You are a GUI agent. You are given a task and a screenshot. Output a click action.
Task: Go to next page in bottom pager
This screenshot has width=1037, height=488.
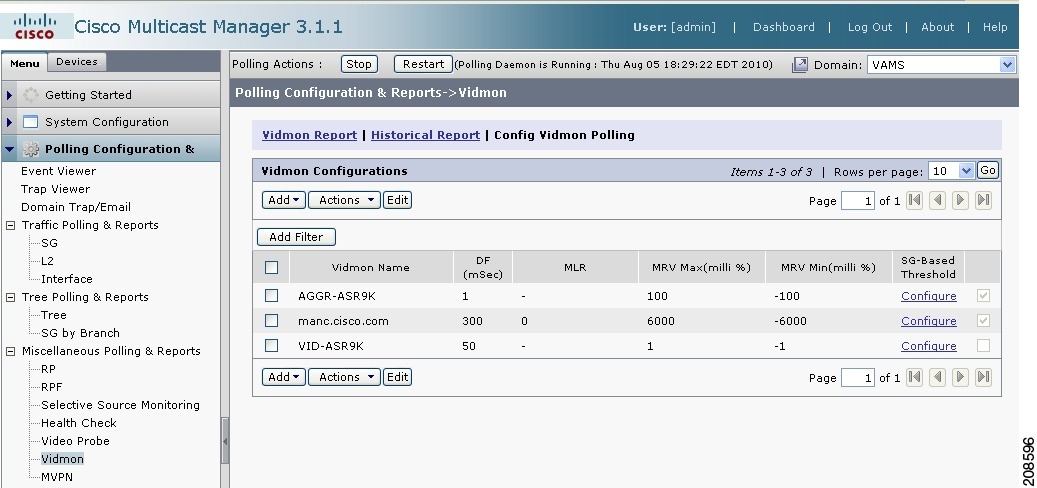pos(960,377)
